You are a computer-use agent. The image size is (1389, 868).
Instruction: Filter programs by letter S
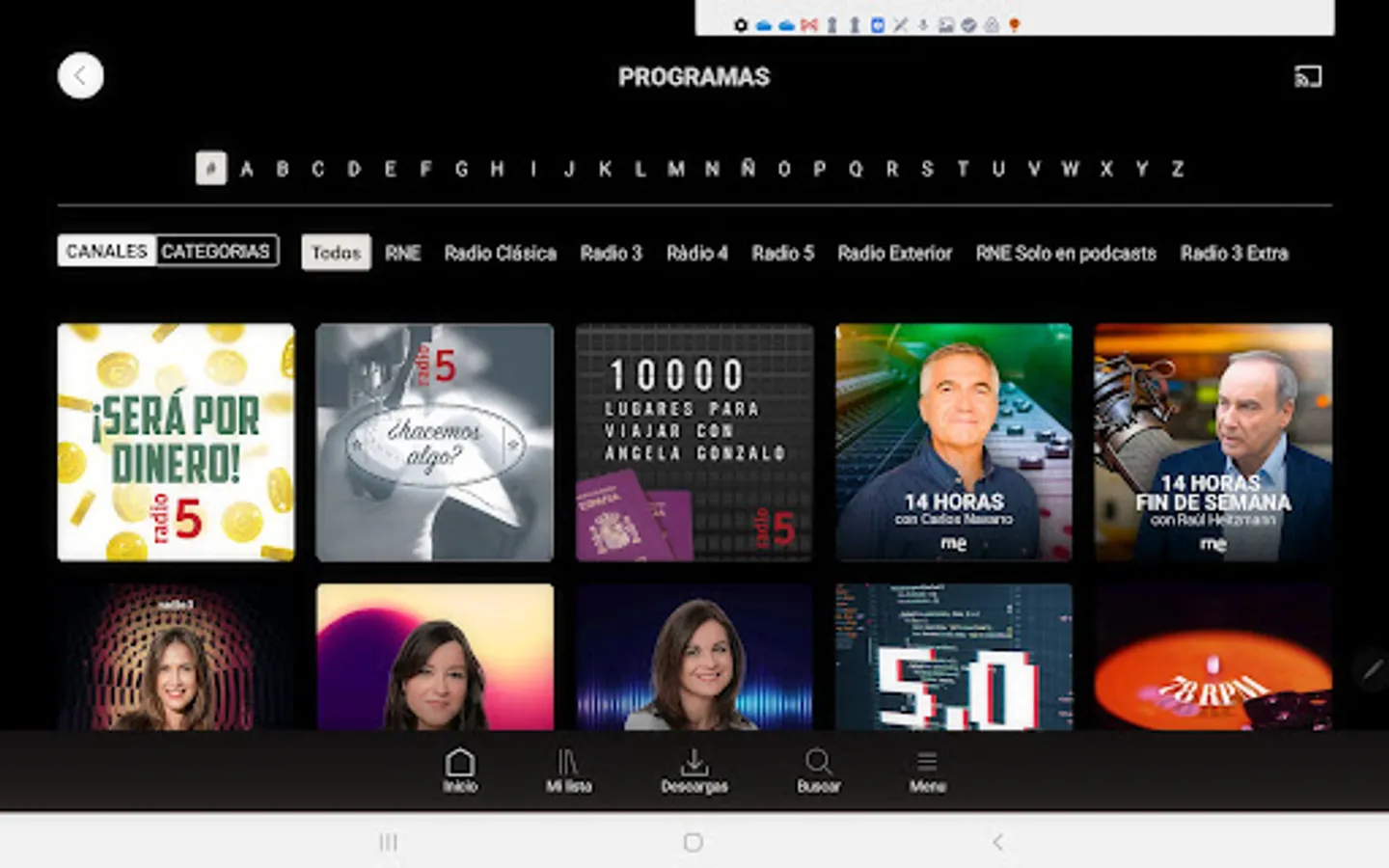[x=927, y=169]
